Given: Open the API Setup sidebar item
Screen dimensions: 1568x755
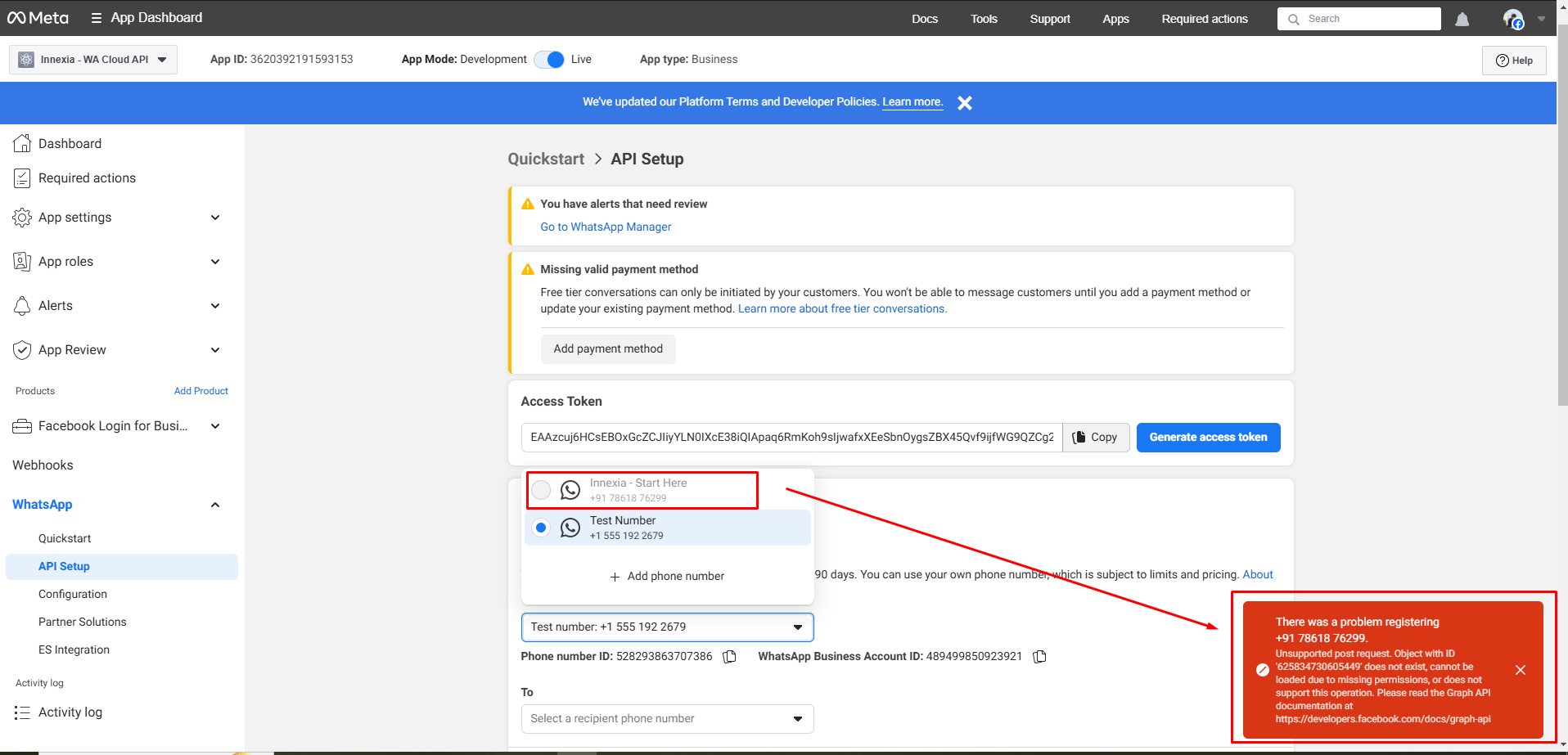Looking at the screenshot, I should pyautogui.click(x=122, y=567).
